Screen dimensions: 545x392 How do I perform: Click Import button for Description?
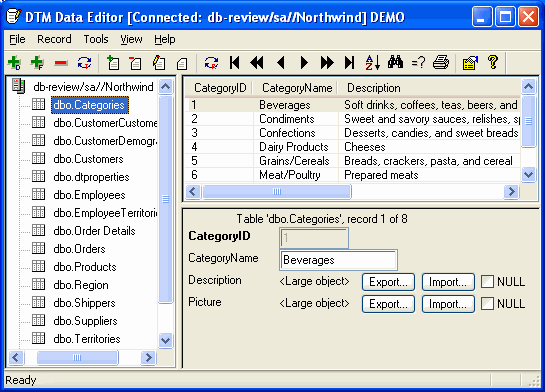tap(448, 282)
